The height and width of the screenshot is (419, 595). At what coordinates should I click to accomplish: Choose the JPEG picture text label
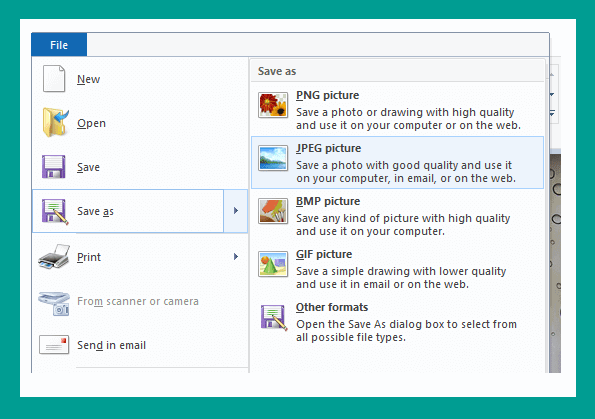click(x=328, y=148)
